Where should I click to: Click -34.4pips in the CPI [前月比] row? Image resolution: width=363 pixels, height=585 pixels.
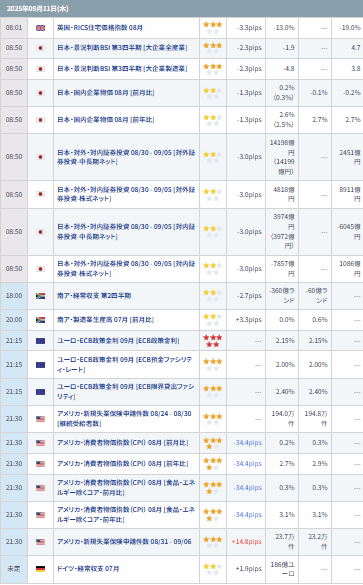pos(248,443)
